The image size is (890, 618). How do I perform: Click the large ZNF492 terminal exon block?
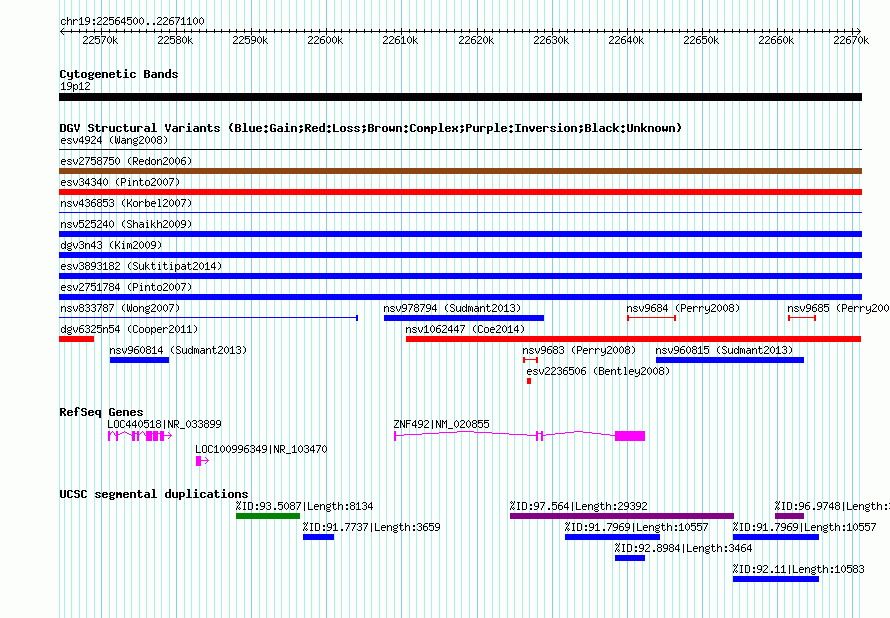[x=630, y=436]
